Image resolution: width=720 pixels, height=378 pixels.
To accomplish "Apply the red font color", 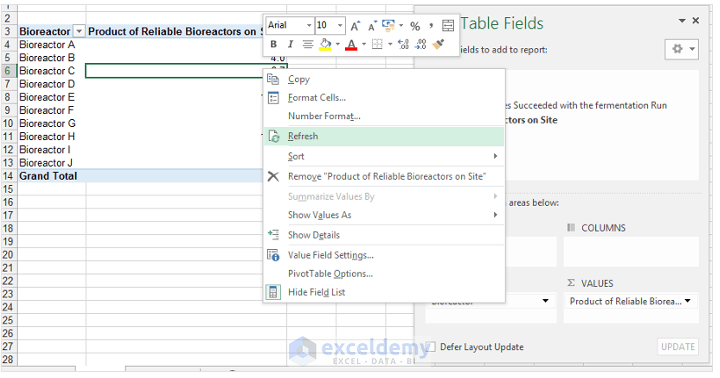I will pyautogui.click(x=351, y=45).
